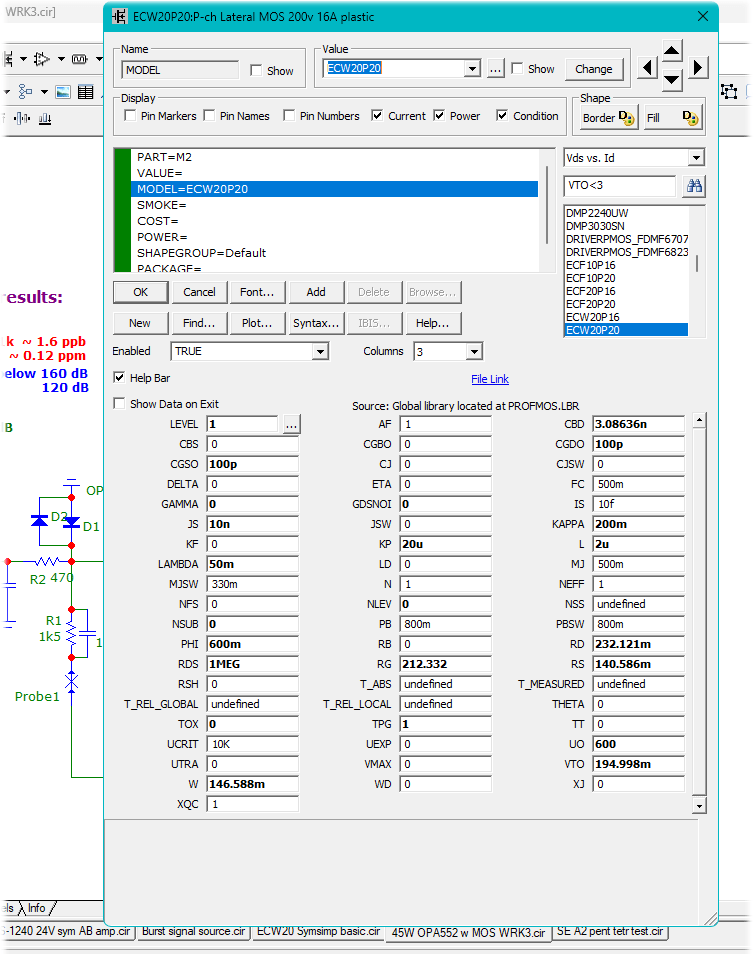Switch to SE A2 pent tetr test.cir tab
This screenshot has width=754, height=980.
[610, 931]
